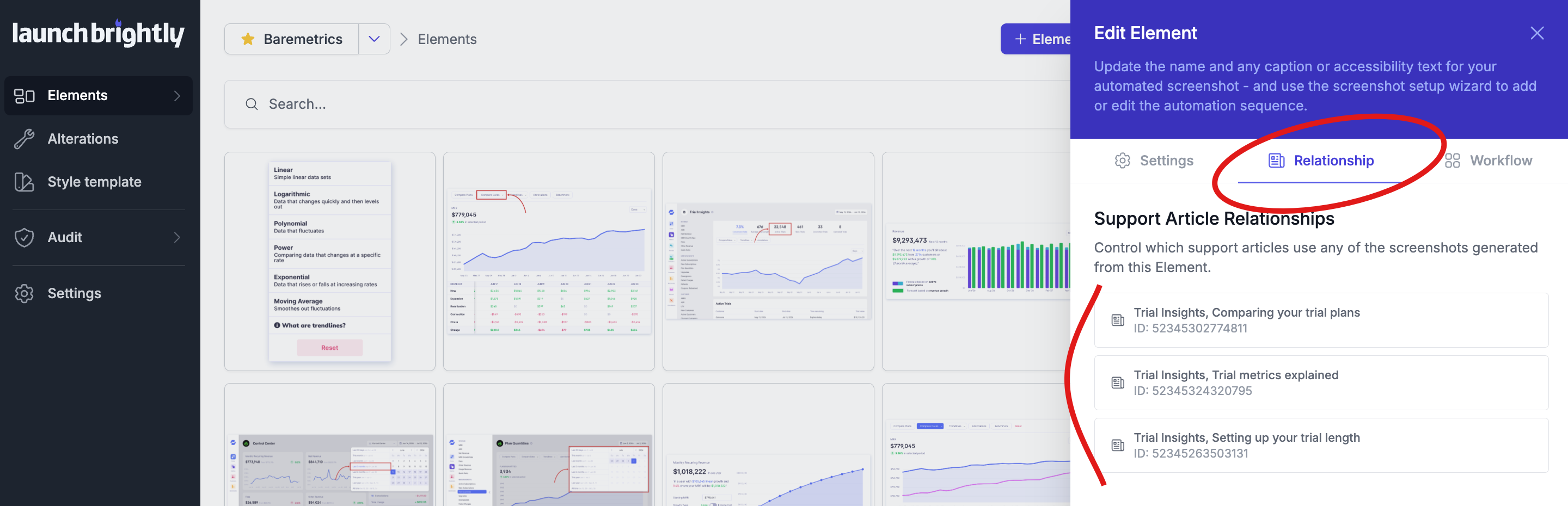Expand the Audit sidebar chevron

(176, 237)
